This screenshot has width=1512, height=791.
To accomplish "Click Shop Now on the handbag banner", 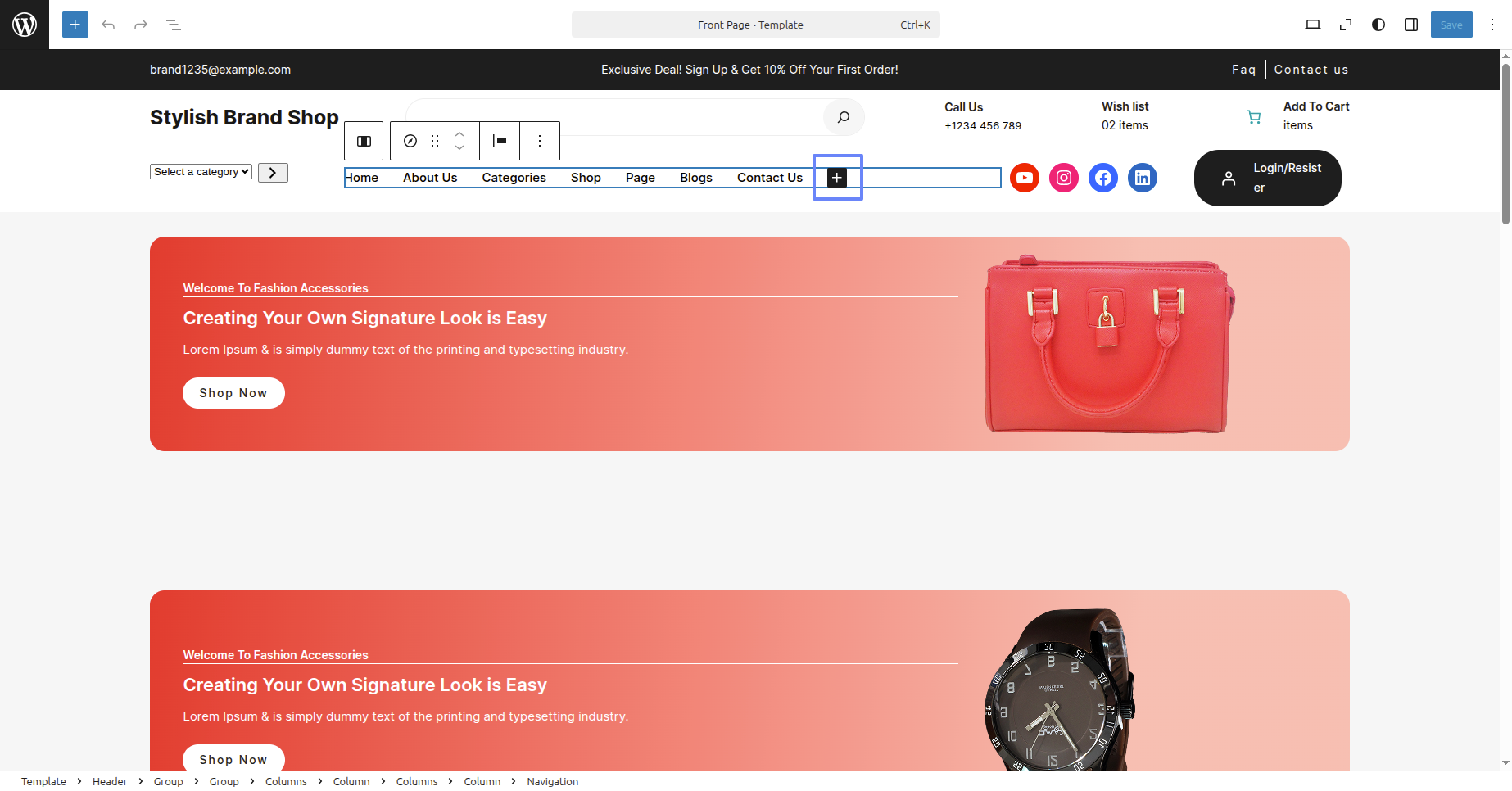I will tap(233, 393).
